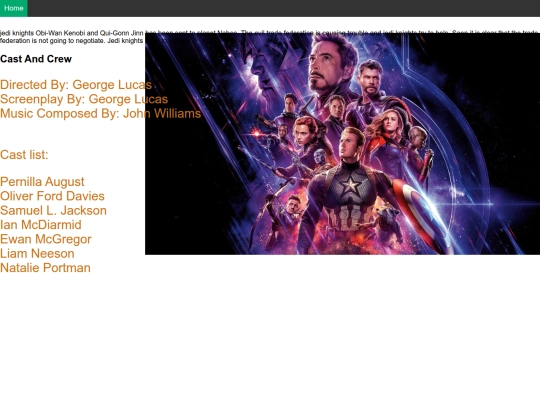Select cast member Ewan McGregor
Viewport: 540px width, 405px height.
[46, 239]
